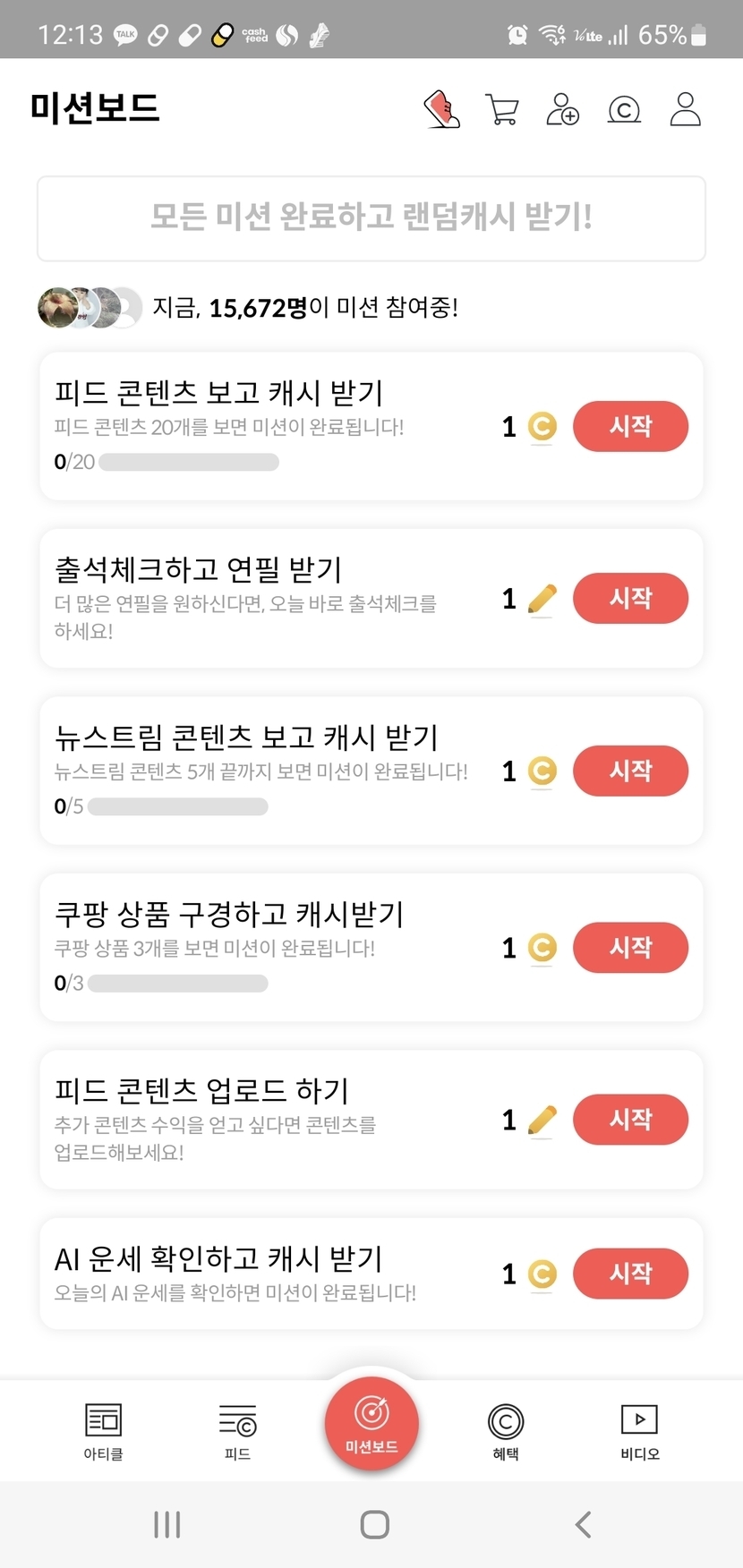
Task: Switch to the 아티클 tab
Action: (x=103, y=1430)
